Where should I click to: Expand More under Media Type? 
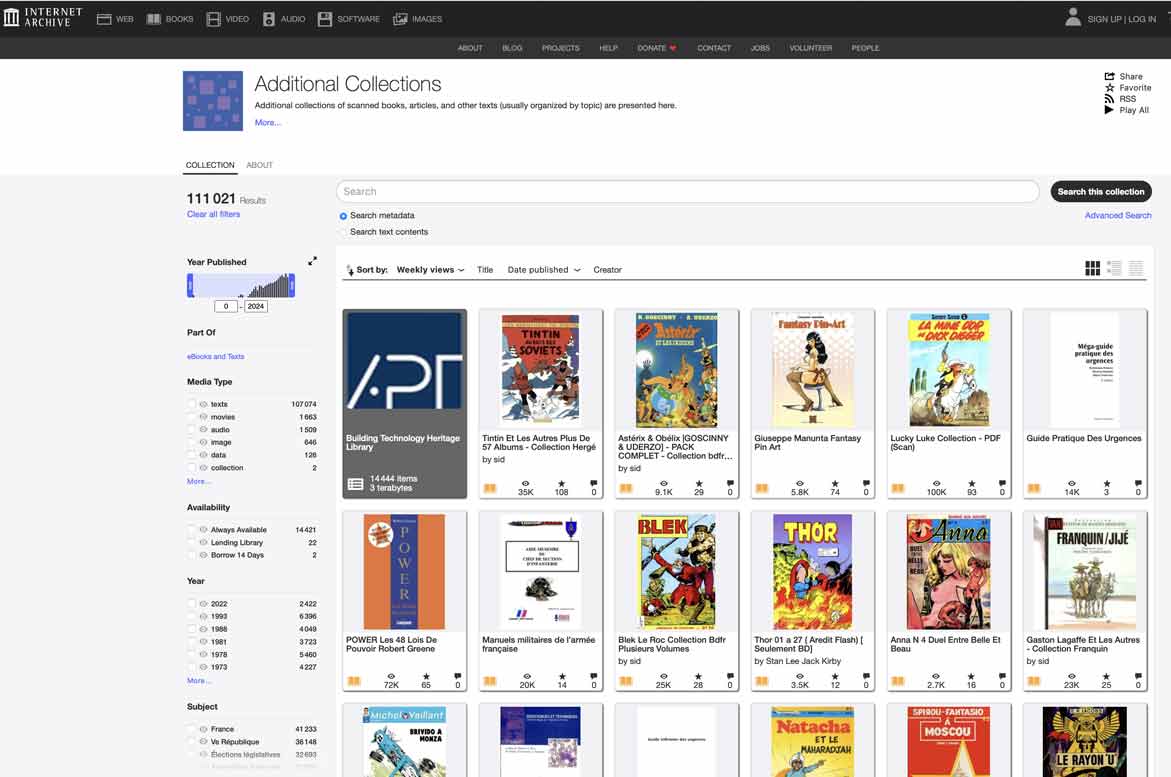pos(198,482)
